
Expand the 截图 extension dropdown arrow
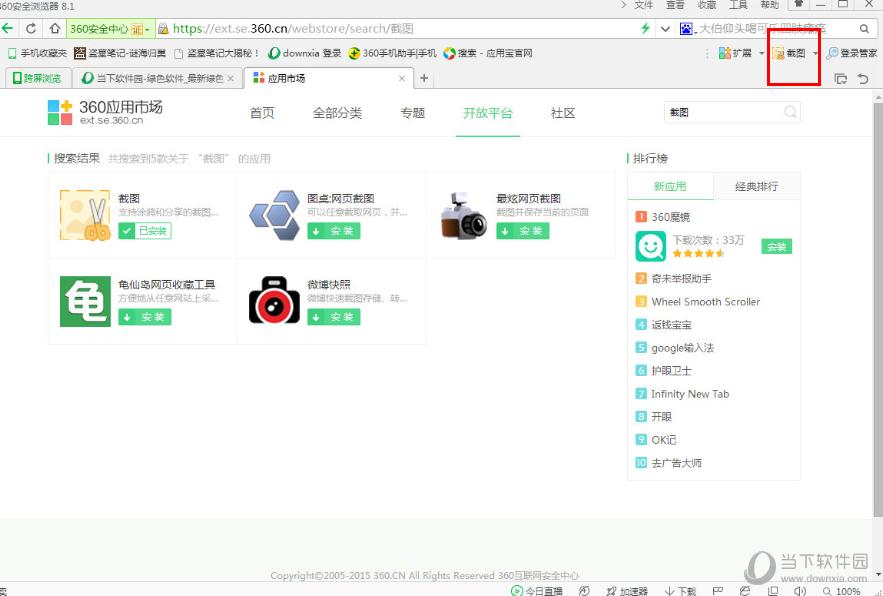pyautogui.click(x=815, y=53)
